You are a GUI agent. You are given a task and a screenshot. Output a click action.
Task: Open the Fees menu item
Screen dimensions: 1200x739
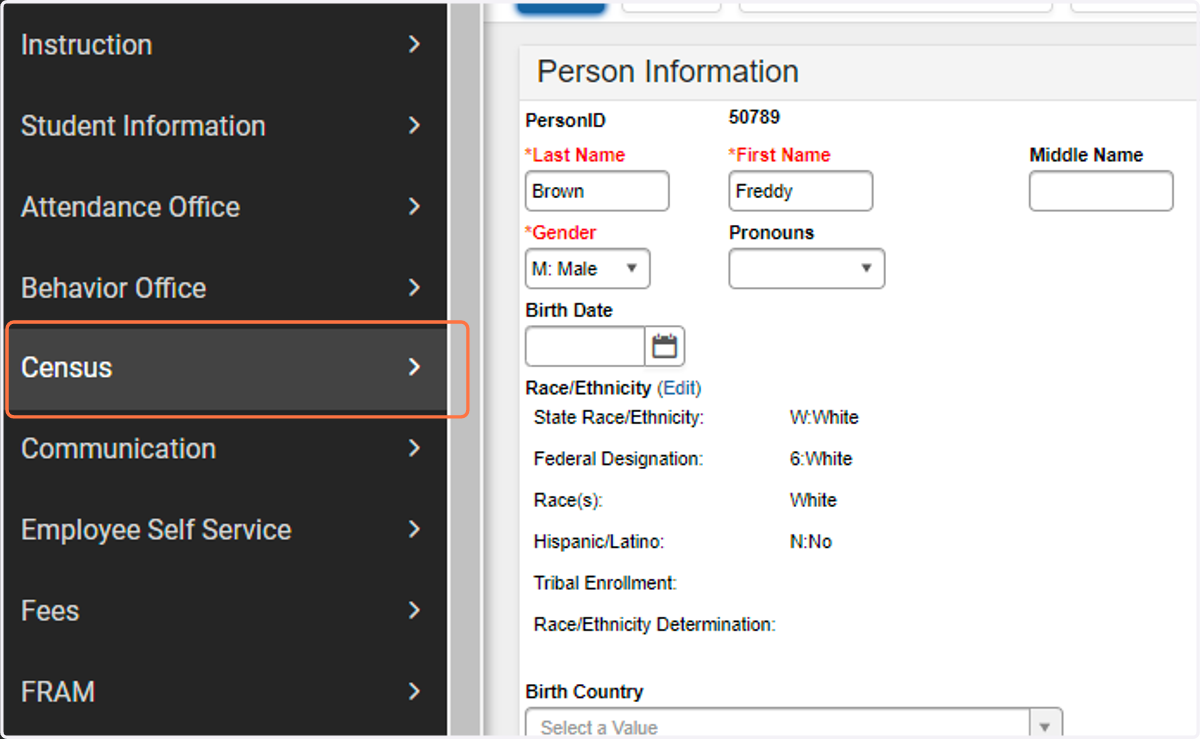click(x=224, y=610)
